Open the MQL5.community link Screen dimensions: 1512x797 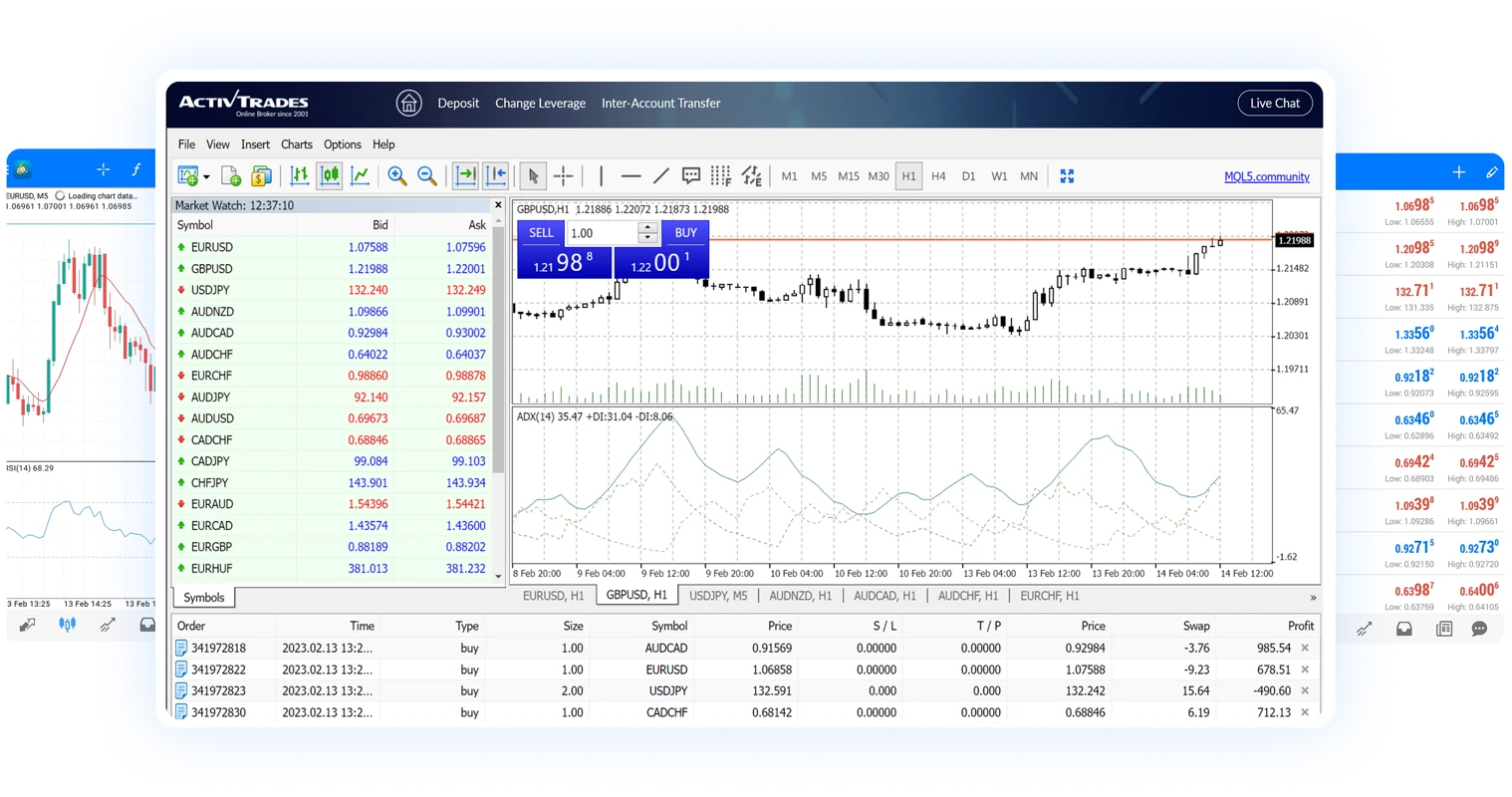pos(1267,176)
